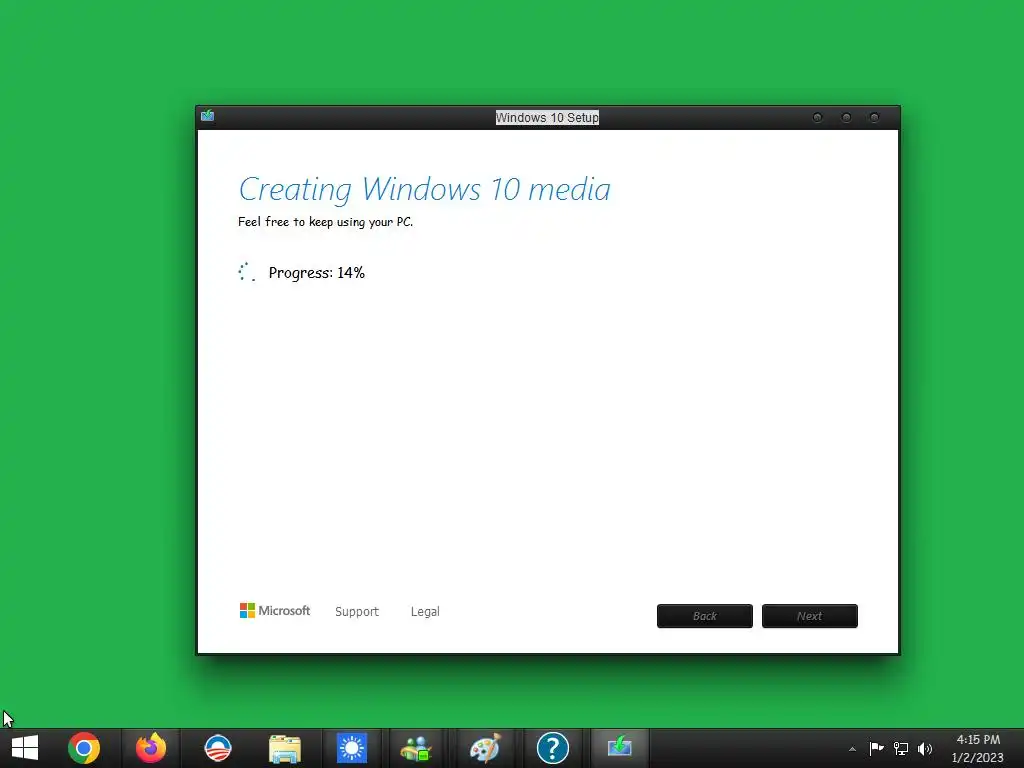Show hidden system tray icons
The image size is (1024, 768).
[x=852, y=749]
